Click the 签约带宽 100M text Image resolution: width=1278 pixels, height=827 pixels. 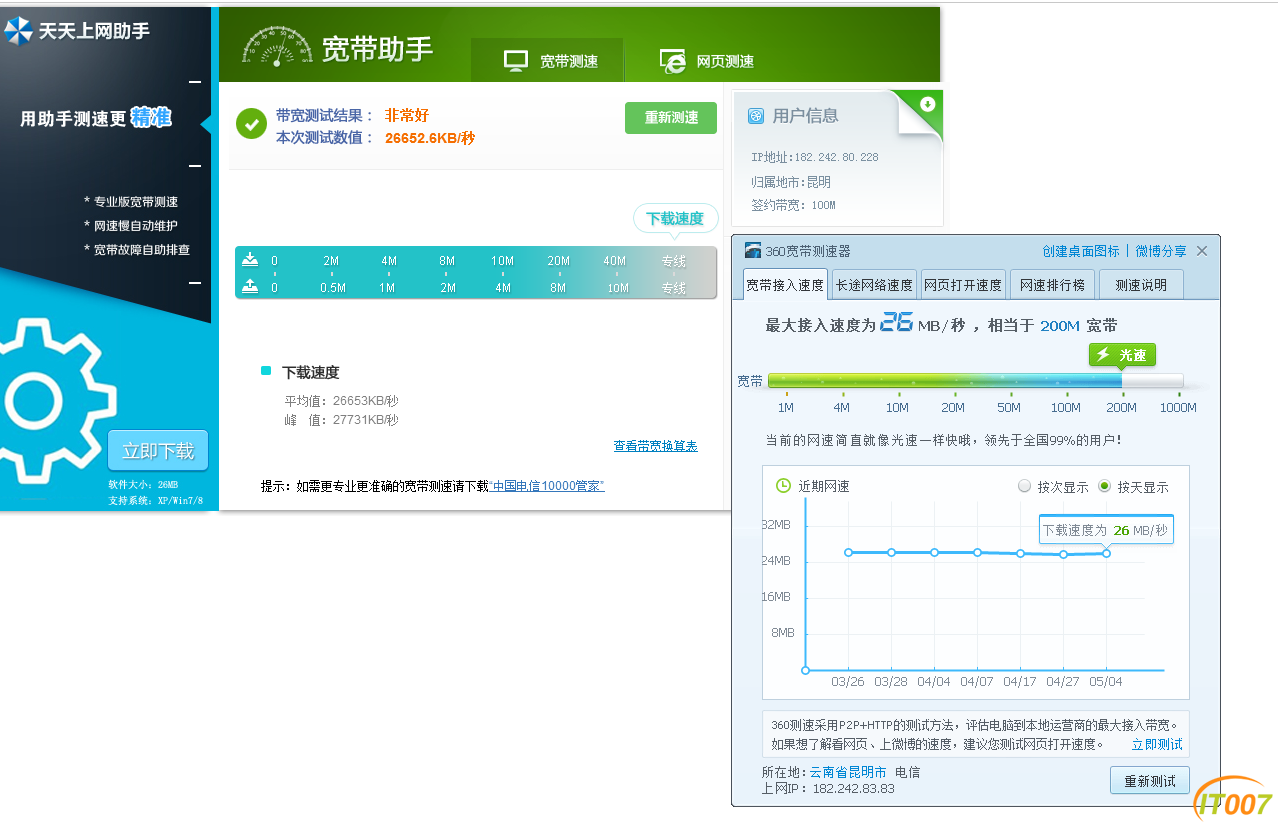click(x=794, y=205)
